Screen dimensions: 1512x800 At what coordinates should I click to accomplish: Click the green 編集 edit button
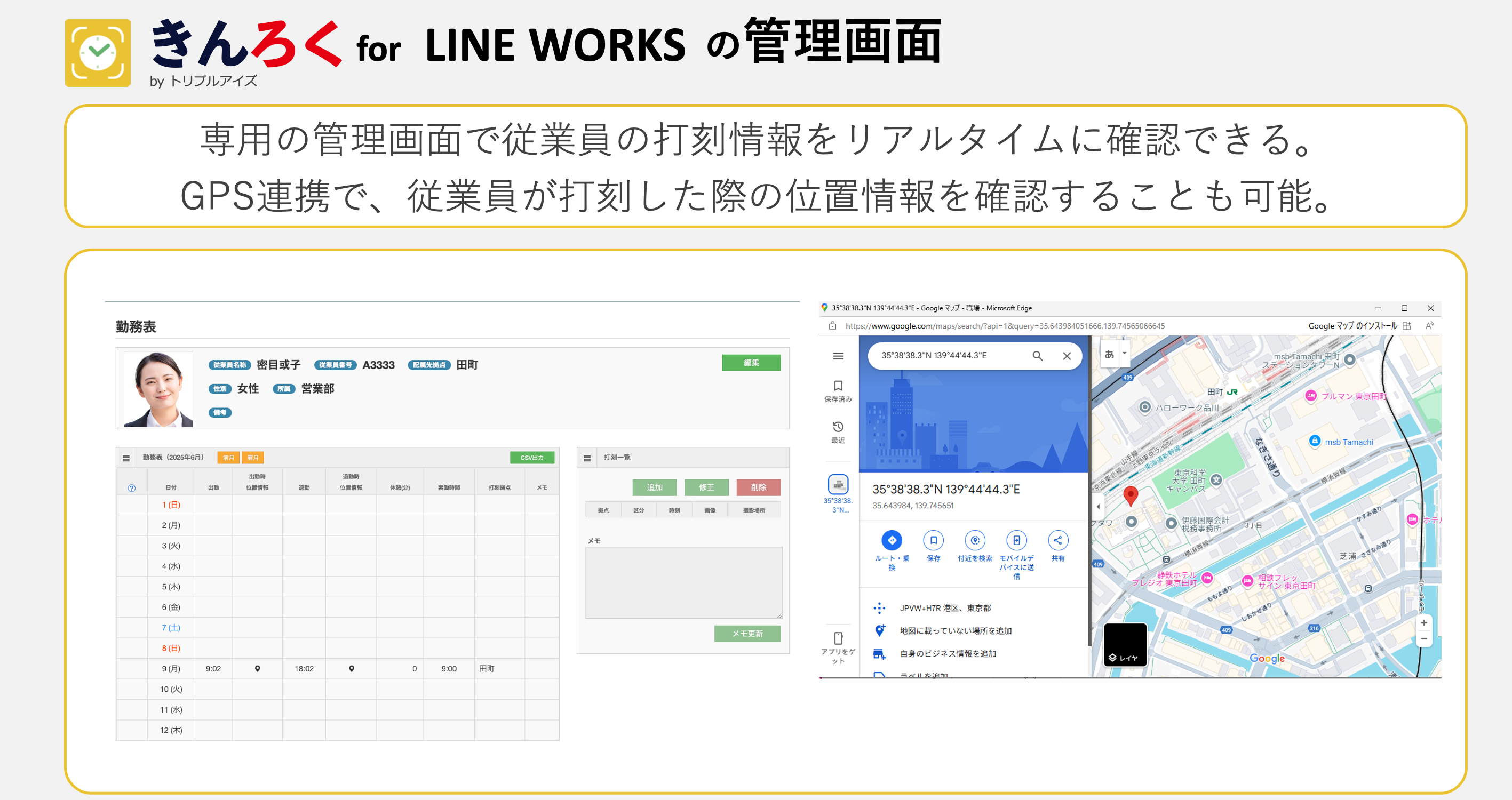coord(751,363)
